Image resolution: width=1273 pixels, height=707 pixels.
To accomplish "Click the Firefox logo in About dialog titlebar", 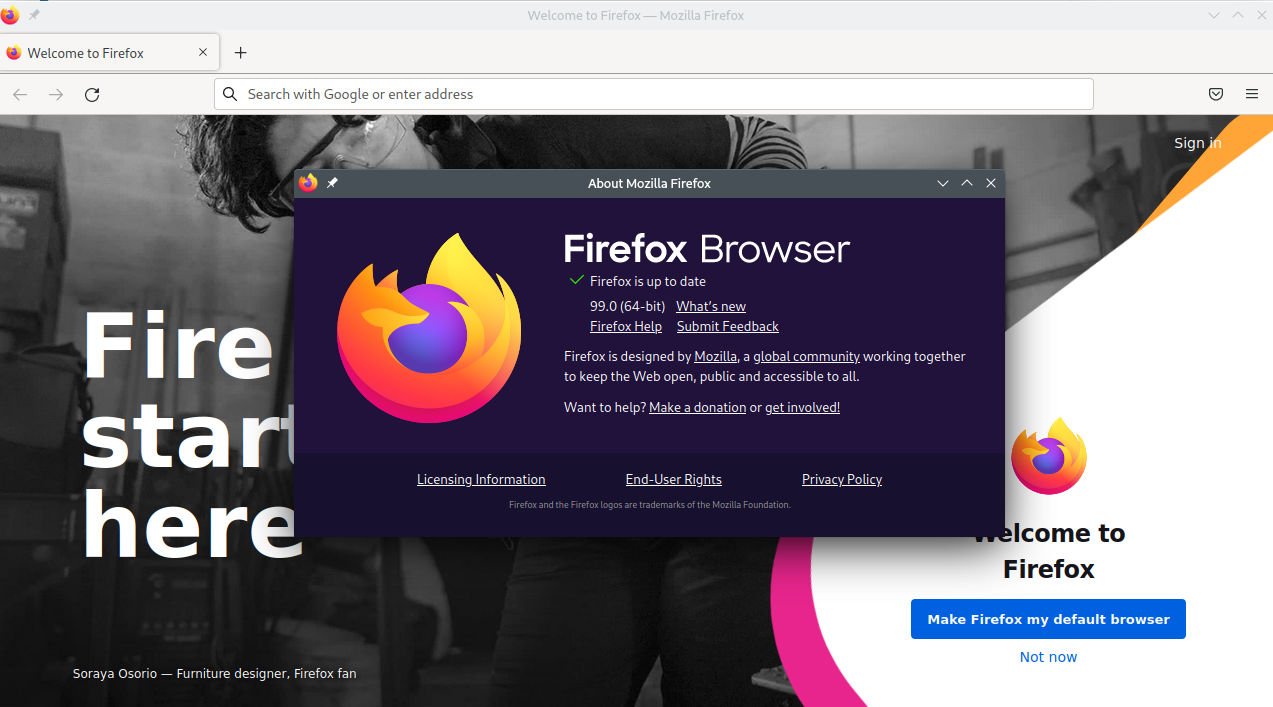I will point(308,183).
